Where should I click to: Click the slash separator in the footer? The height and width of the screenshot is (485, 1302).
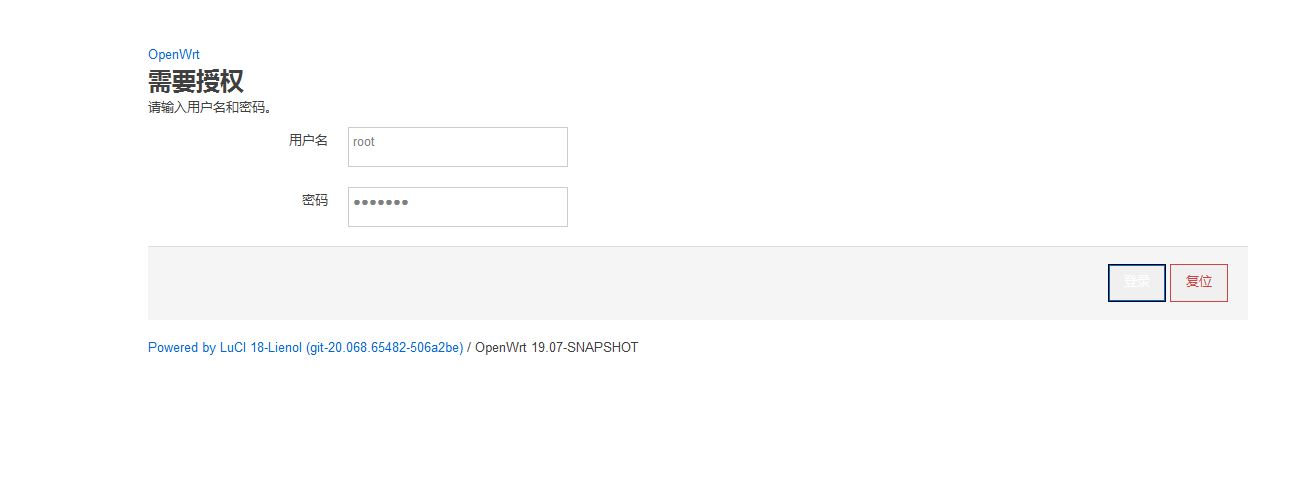point(469,348)
